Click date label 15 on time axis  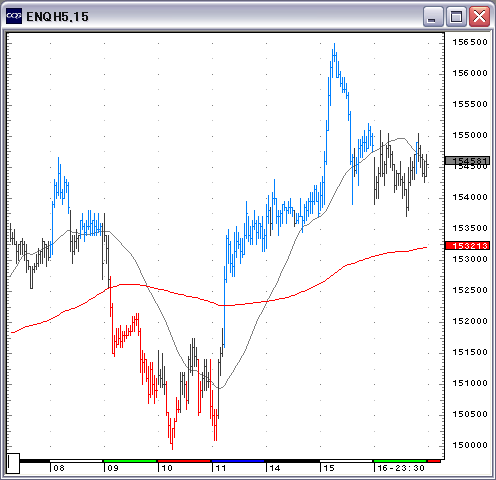pyautogui.click(x=329, y=468)
